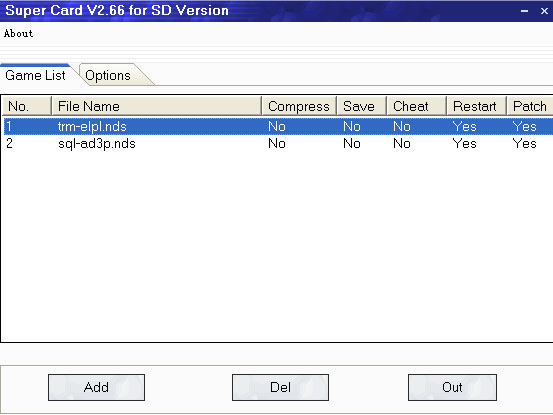This screenshot has width=553, height=415.
Task: Toggle Compress value for trm-elpl.nds
Action: click(x=277, y=127)
